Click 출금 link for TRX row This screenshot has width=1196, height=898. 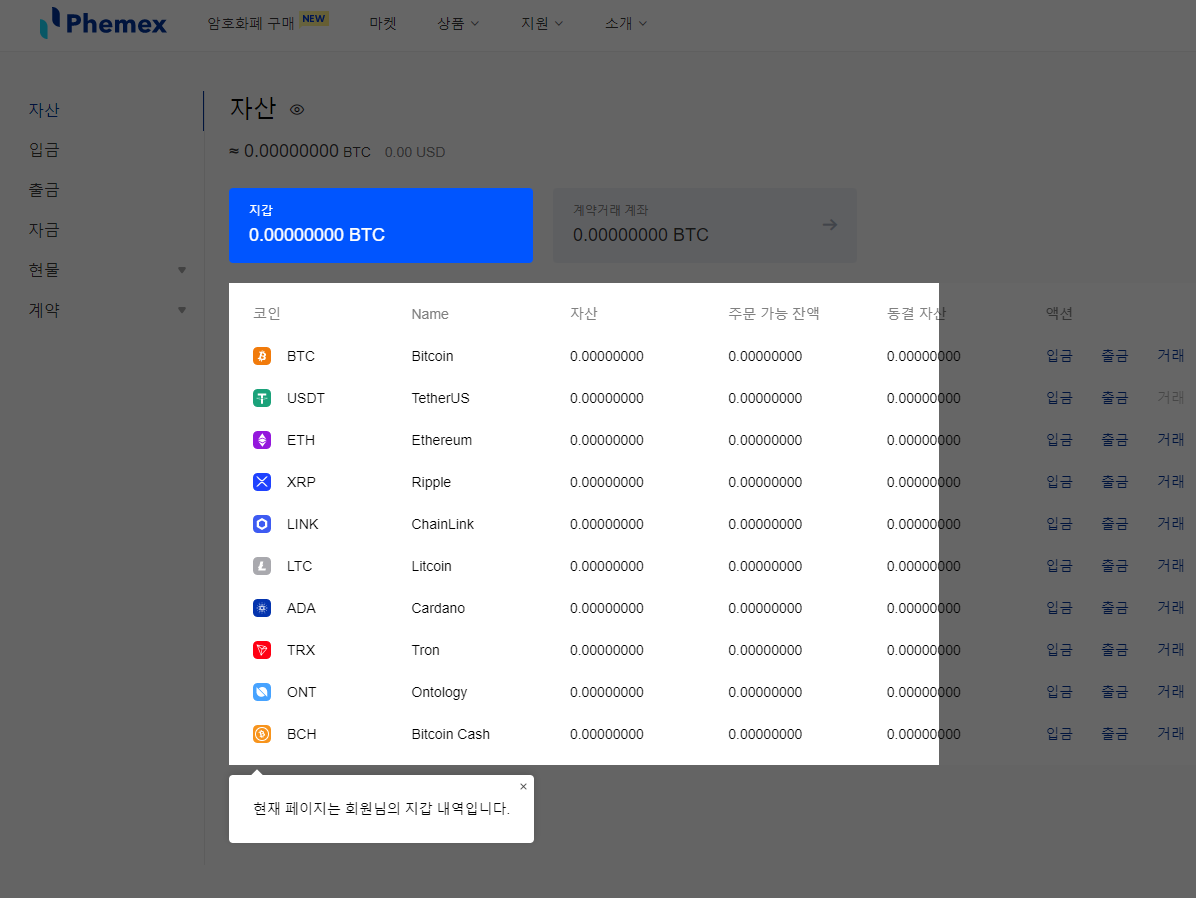[1114, 650]
